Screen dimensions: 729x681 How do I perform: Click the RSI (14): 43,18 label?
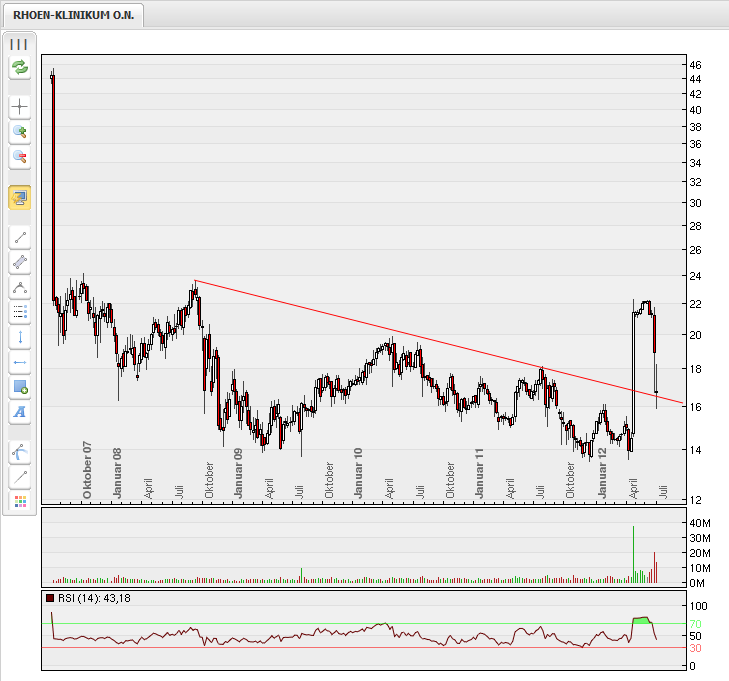click(94, 598)
